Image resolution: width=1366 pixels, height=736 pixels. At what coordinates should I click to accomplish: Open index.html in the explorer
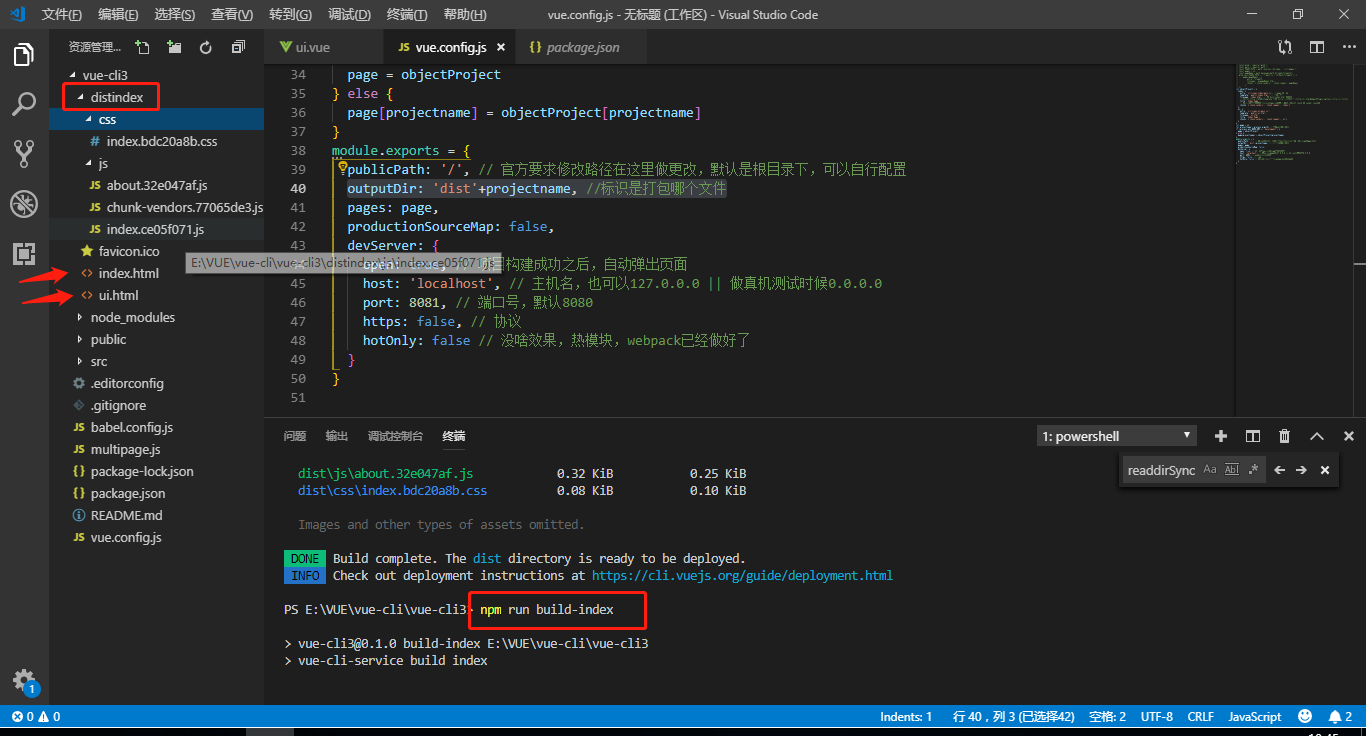[156, 273]
